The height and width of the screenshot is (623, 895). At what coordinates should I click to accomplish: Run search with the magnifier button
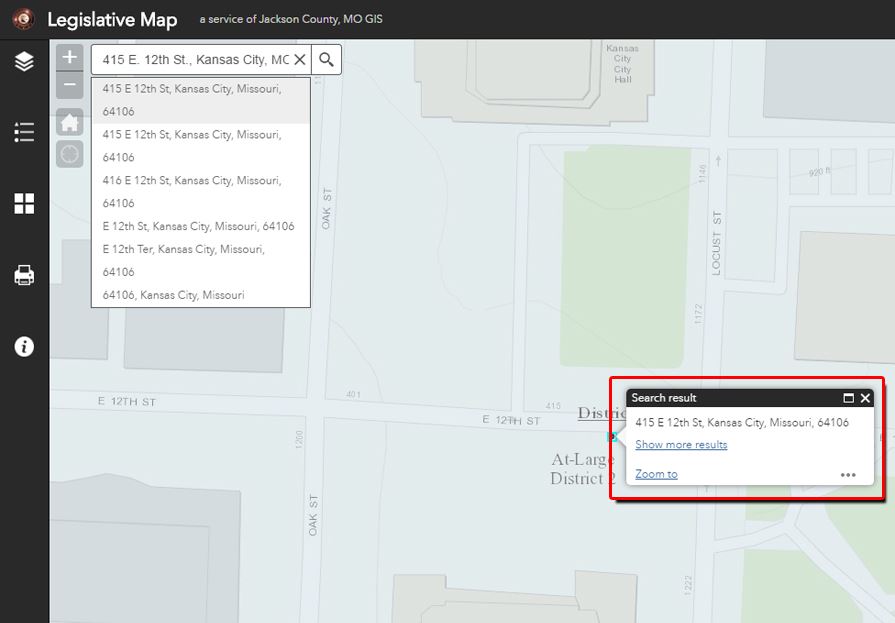(x=326, y=60)
